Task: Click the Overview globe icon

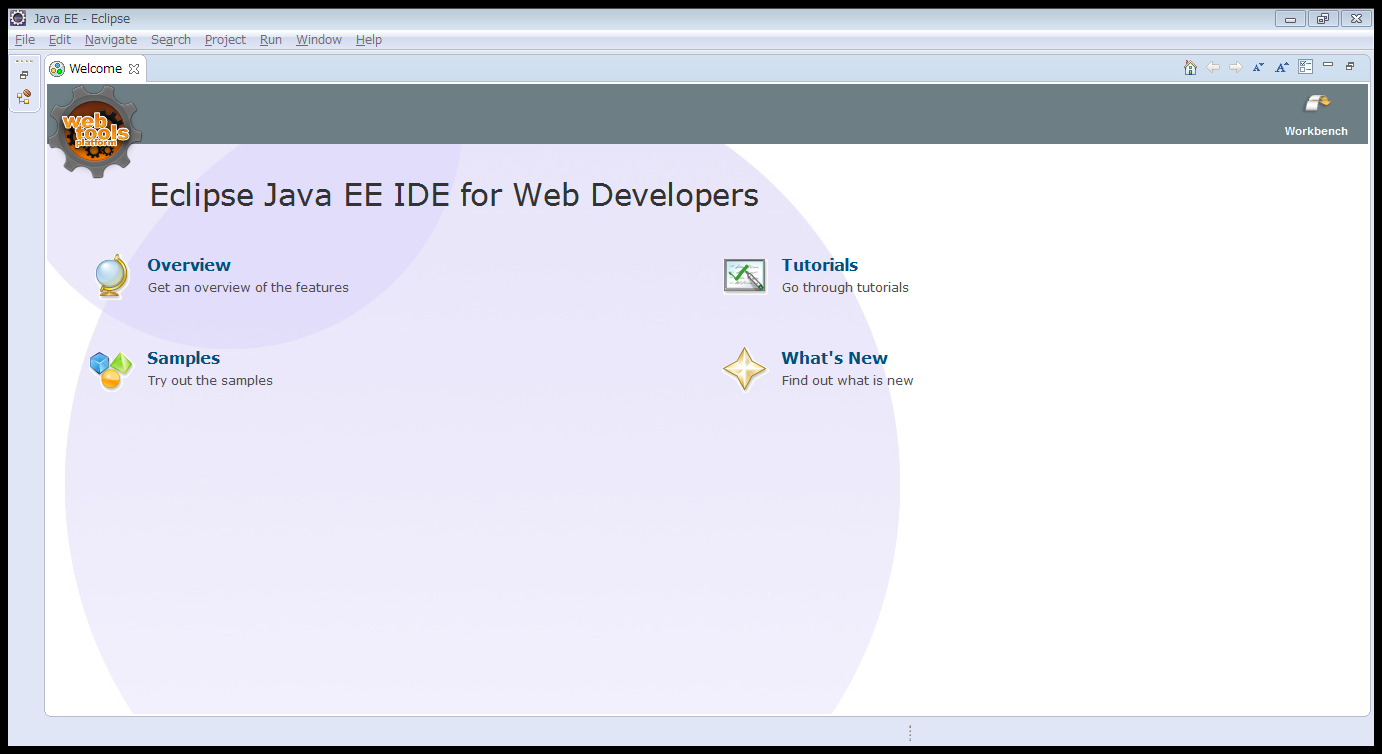Action: click(112, 276)
